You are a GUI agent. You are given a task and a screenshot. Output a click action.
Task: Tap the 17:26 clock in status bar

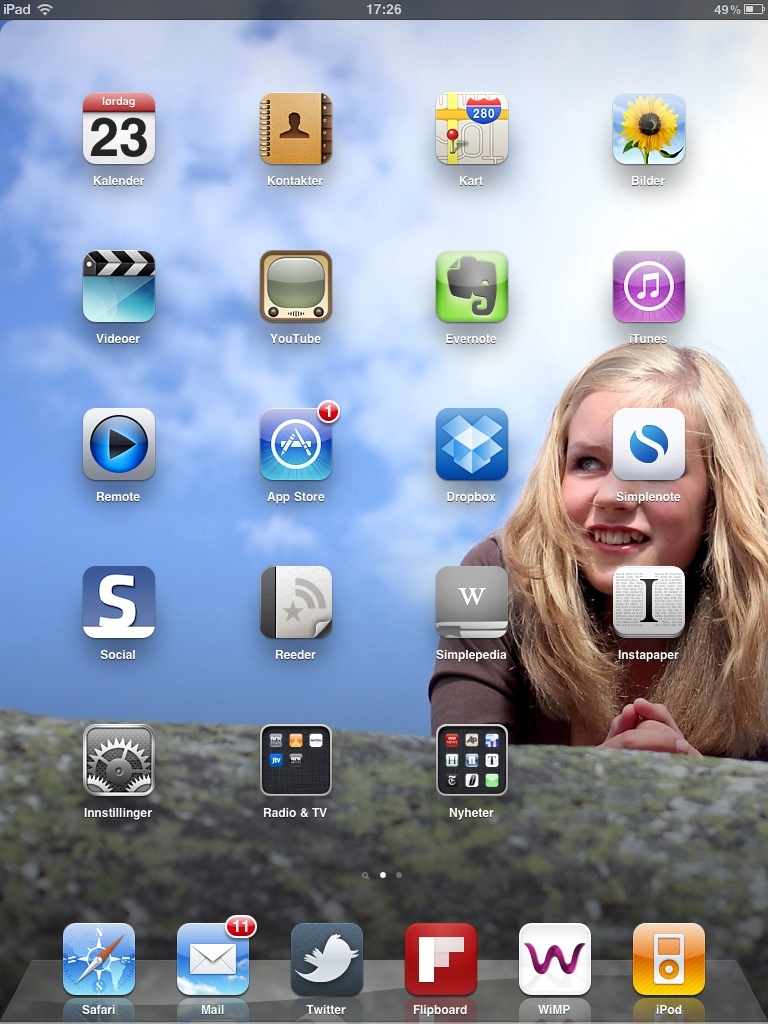pos(383,9)
